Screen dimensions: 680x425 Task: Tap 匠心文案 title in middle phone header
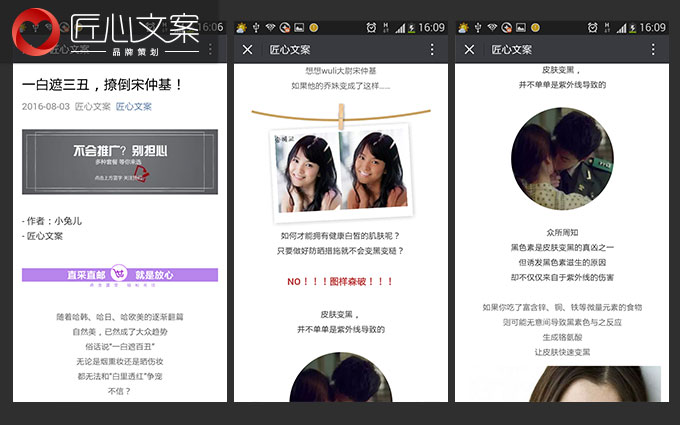point(290,49)
